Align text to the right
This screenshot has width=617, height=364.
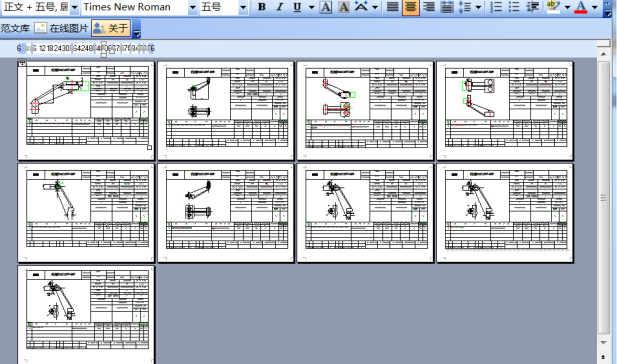[429, 7]
